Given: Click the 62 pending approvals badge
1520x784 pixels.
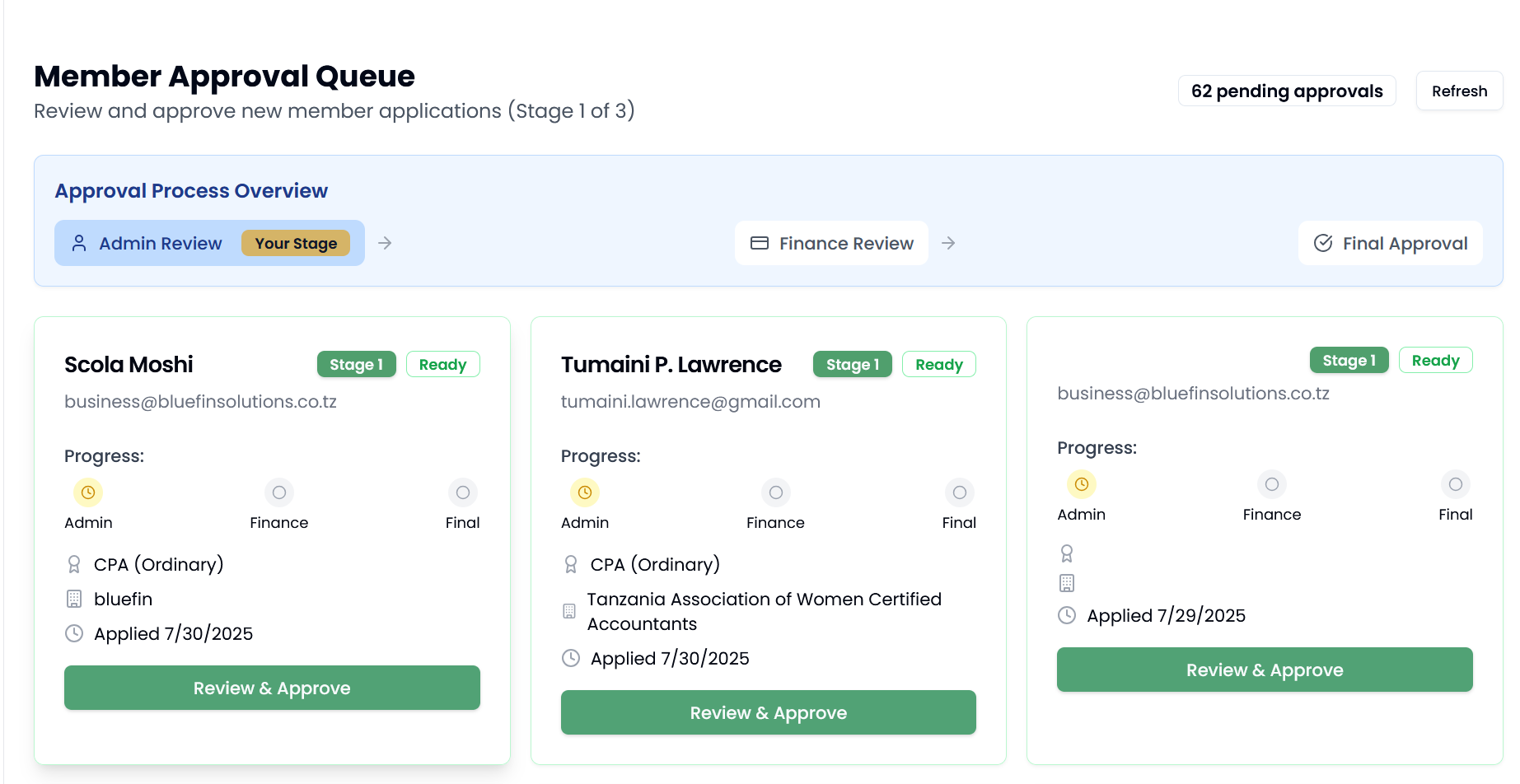Looking at the screenshot, I should 1286,91.
